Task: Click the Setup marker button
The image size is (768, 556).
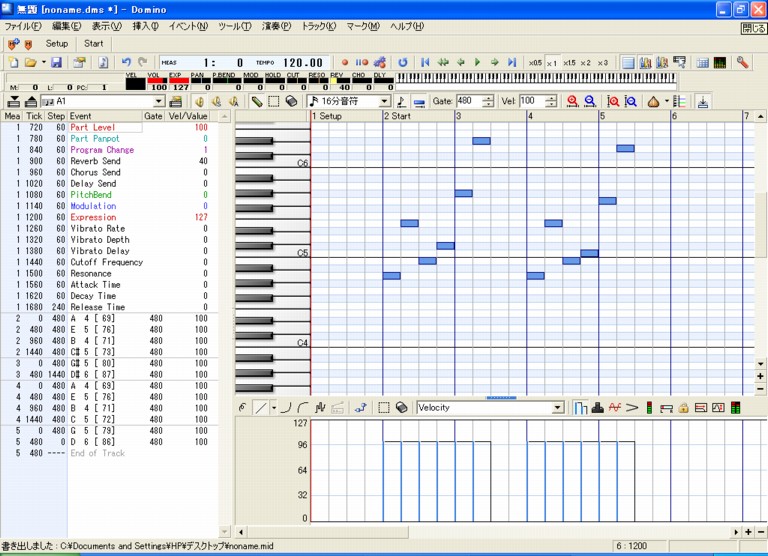Action: (57, 44)
